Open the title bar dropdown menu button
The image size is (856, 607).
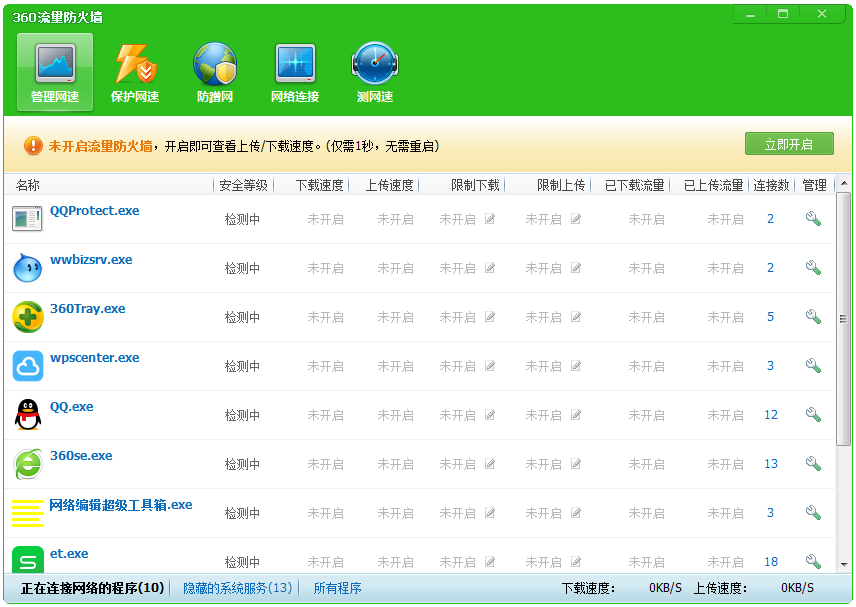pyautogui.click(x=750, y=13)
